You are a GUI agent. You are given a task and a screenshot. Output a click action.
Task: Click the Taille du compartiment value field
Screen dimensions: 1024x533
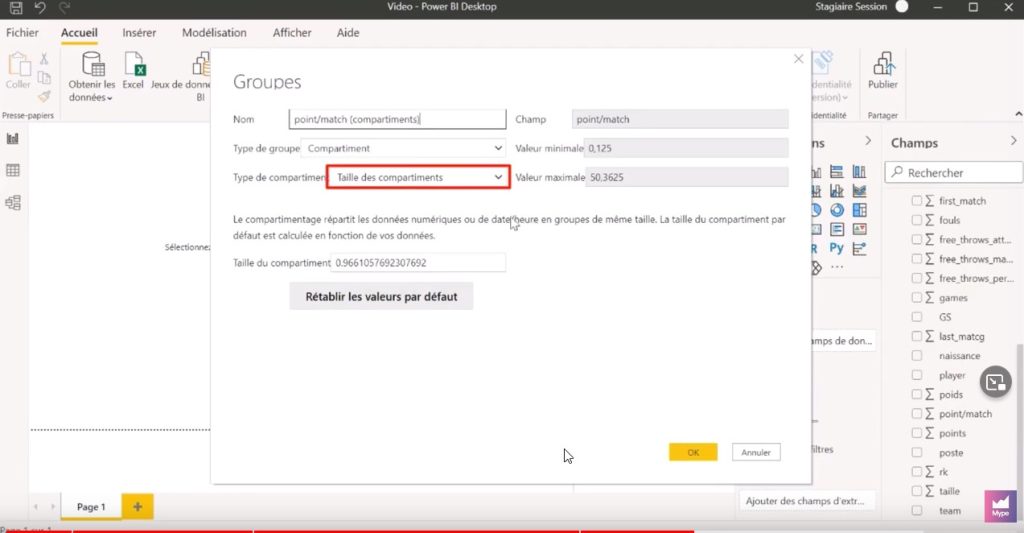click(x=418, y=263)
